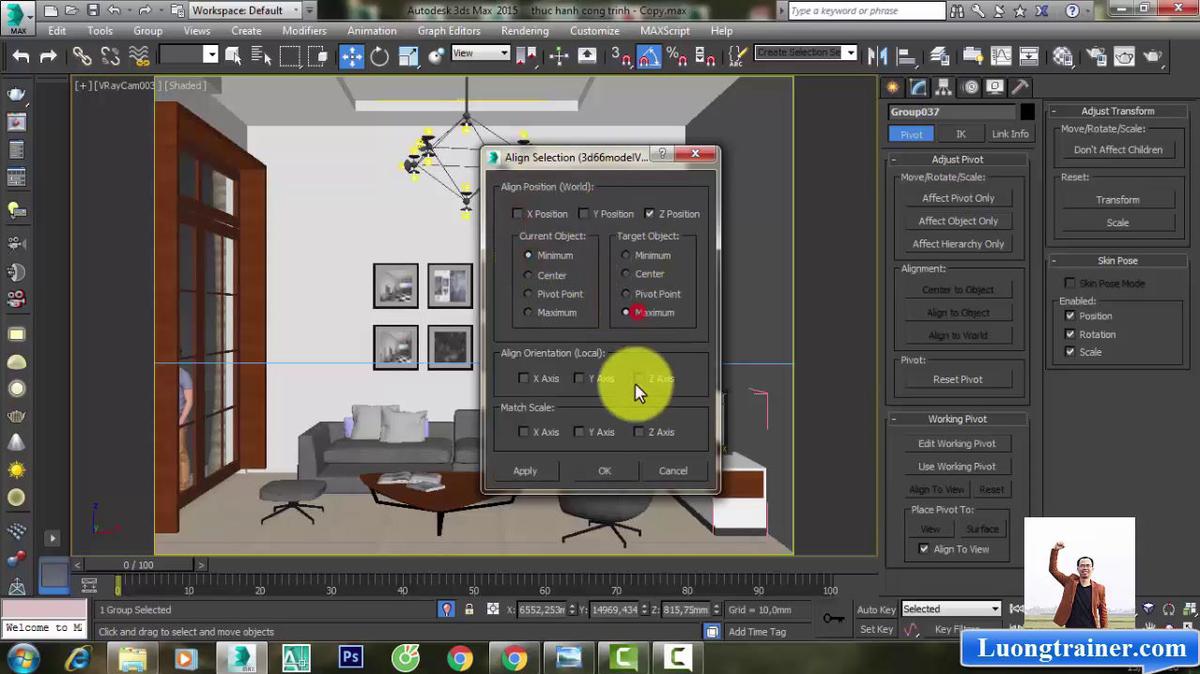Expand the Create Selection Set dropdown
This screenshot has height=674, width=1200.
850,53
